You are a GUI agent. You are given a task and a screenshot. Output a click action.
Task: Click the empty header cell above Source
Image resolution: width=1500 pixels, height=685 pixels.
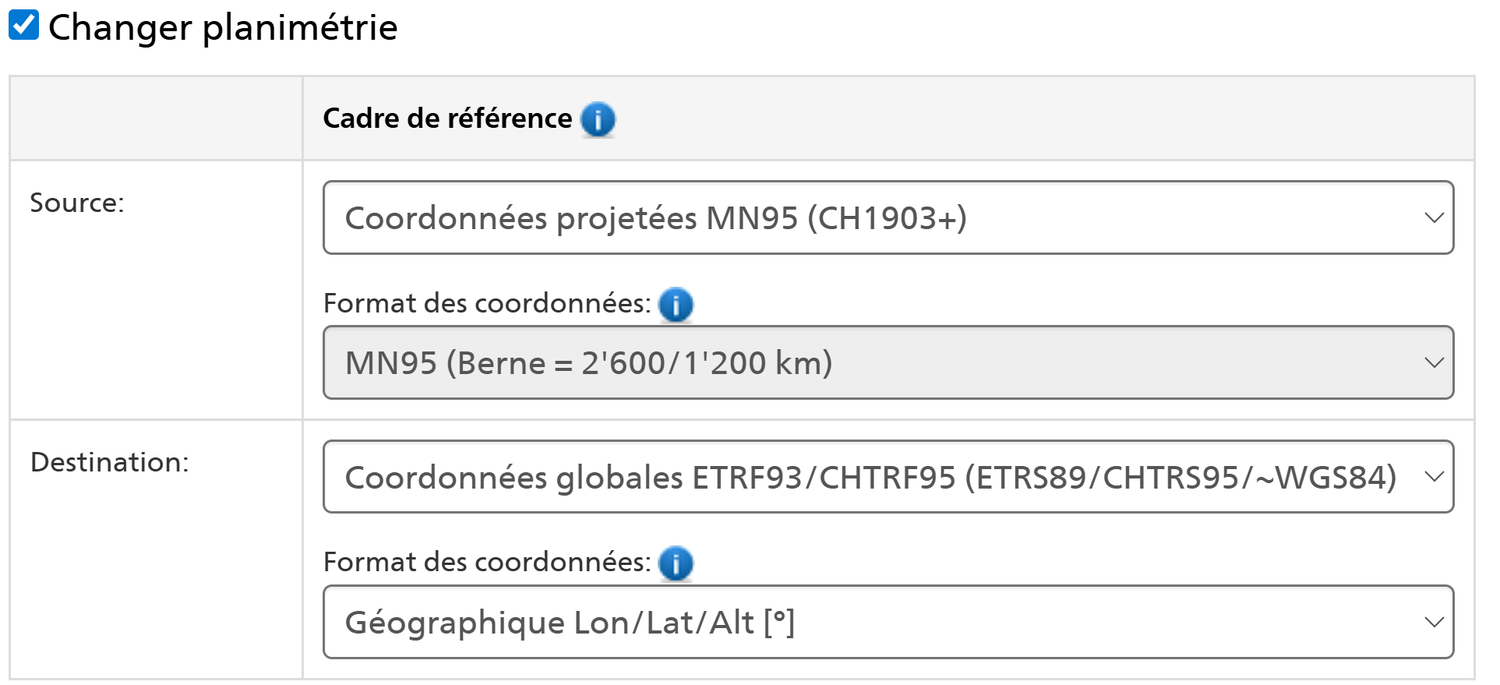click(156, 118)
